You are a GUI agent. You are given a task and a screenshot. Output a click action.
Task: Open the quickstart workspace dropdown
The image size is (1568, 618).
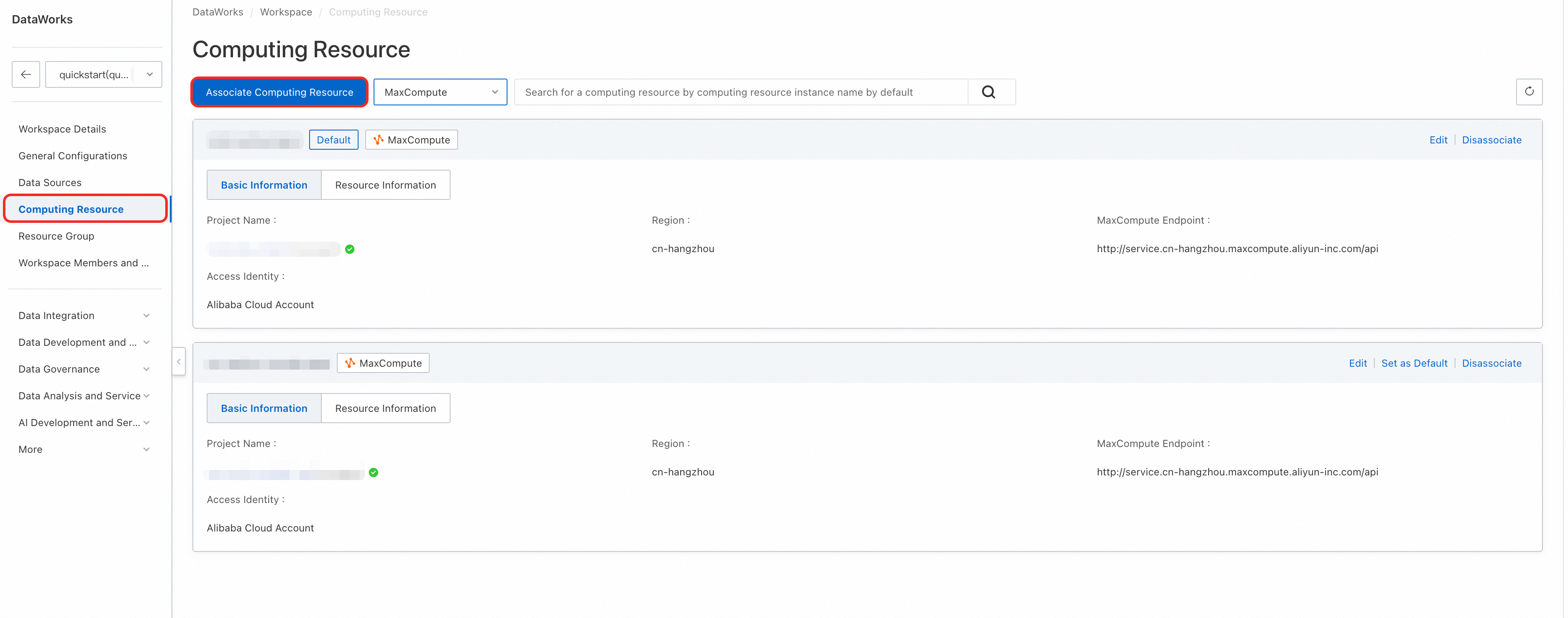click(x=103, y=74)
